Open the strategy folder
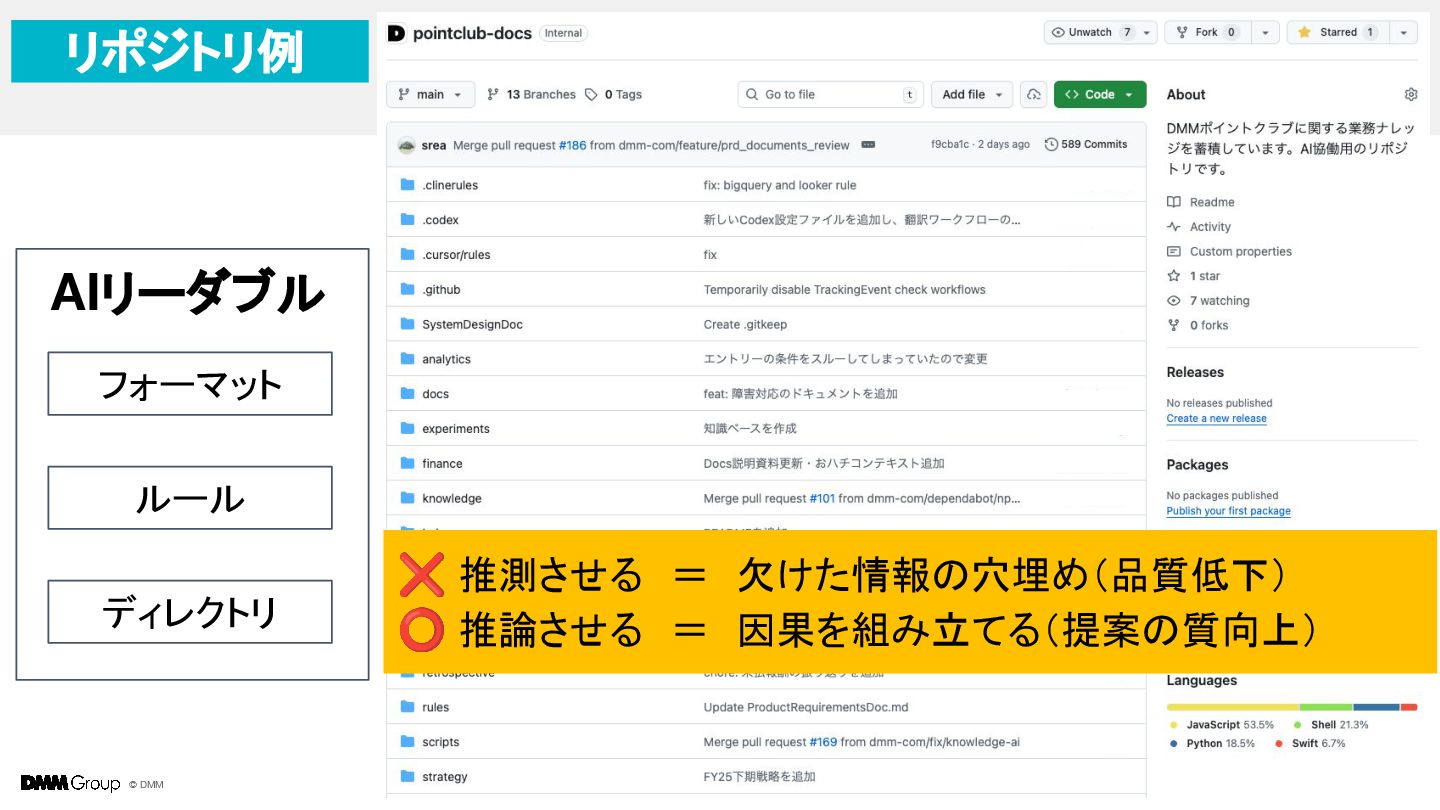The width and height of the screenshot is (1440, 810). [x=445, y=777]
